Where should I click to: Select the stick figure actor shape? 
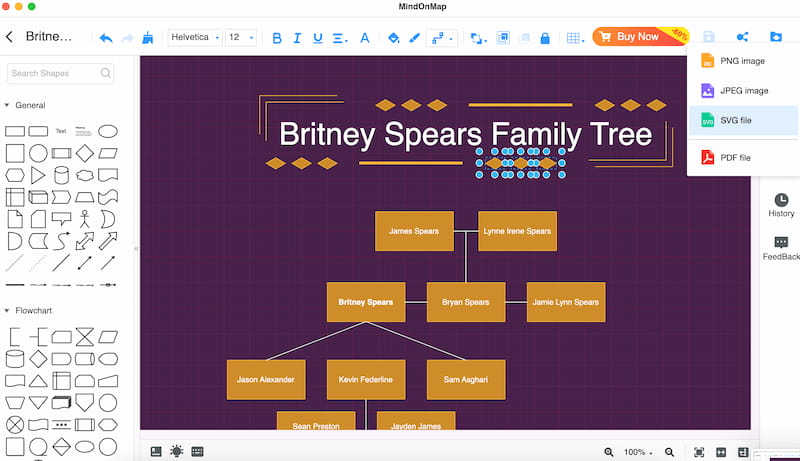85,219
